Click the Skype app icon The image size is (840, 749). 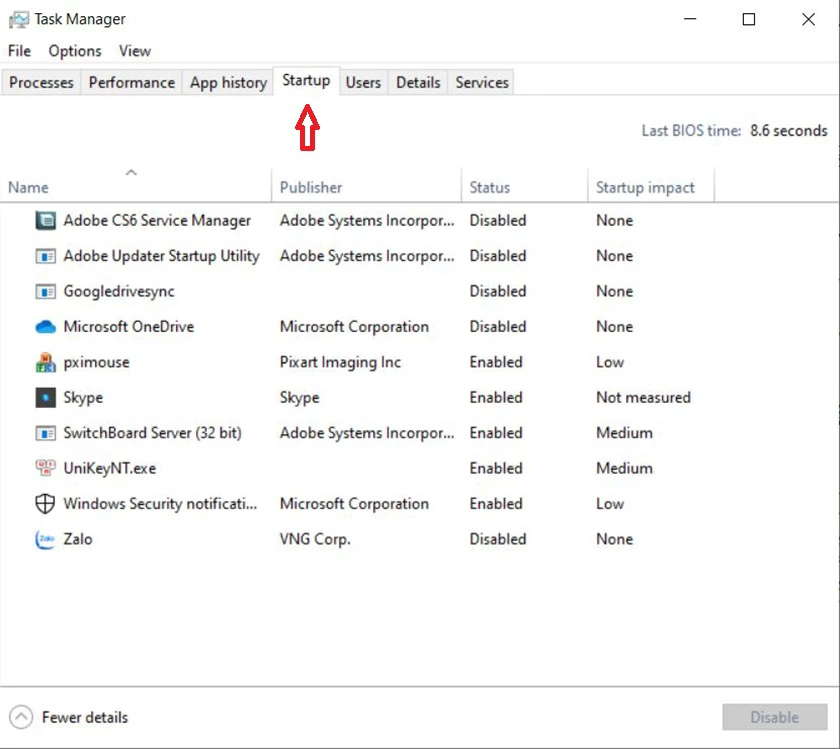click(46, 398)
